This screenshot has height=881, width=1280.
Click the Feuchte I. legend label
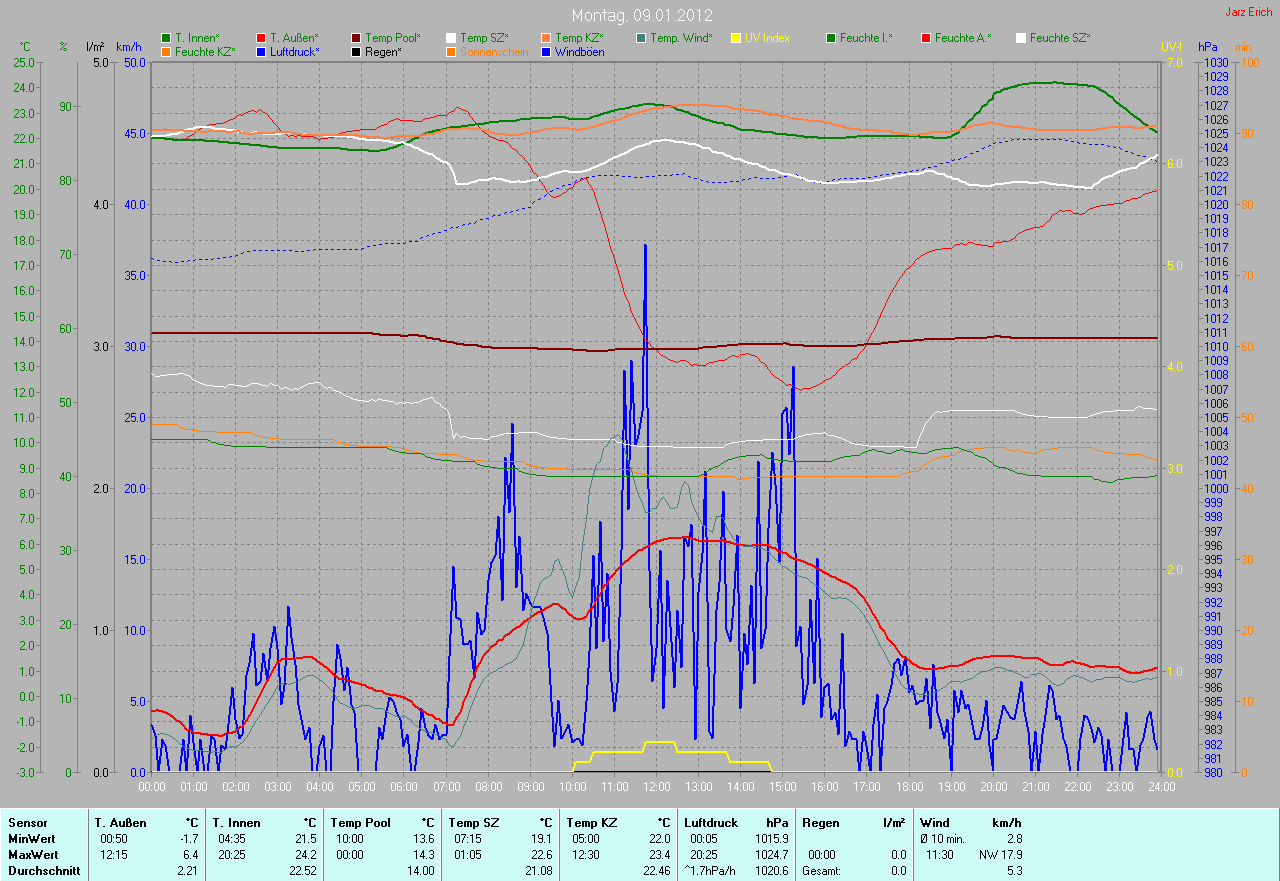[x=866, y=38]
